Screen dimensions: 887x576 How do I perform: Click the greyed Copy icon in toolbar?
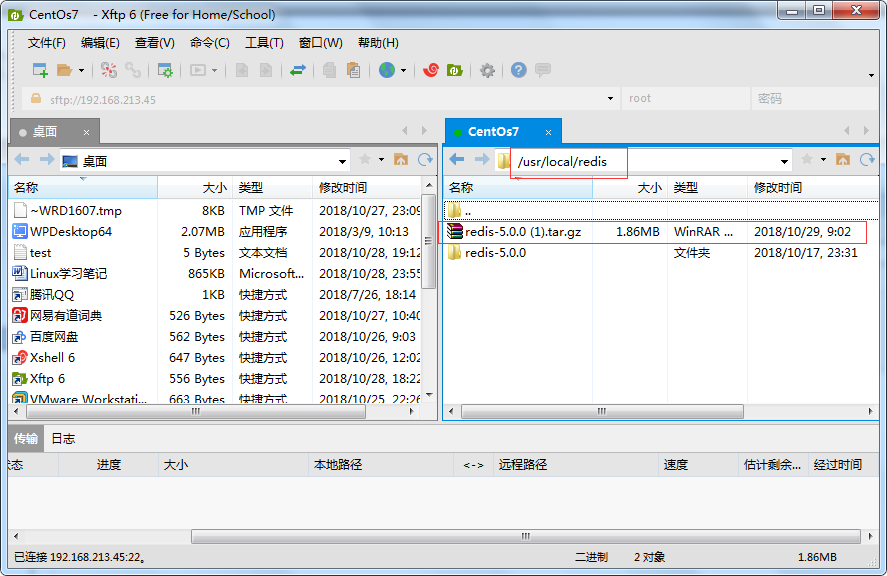click(x=329, y=70)
